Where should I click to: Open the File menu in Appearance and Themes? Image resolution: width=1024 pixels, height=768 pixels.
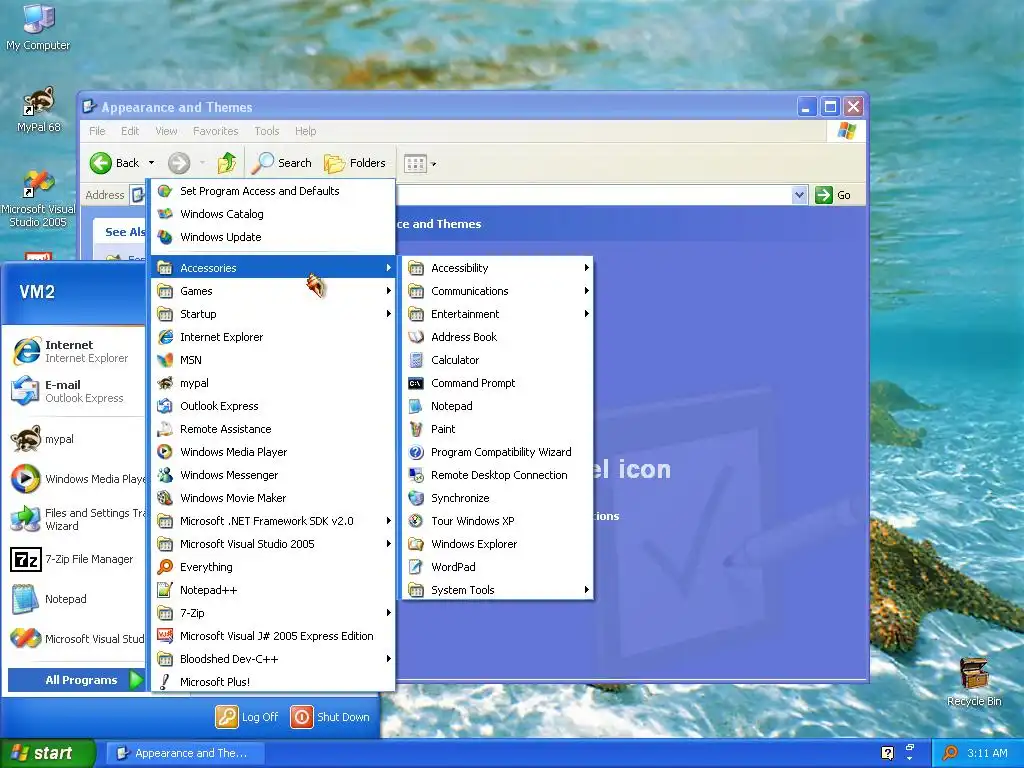click(97, 131)
